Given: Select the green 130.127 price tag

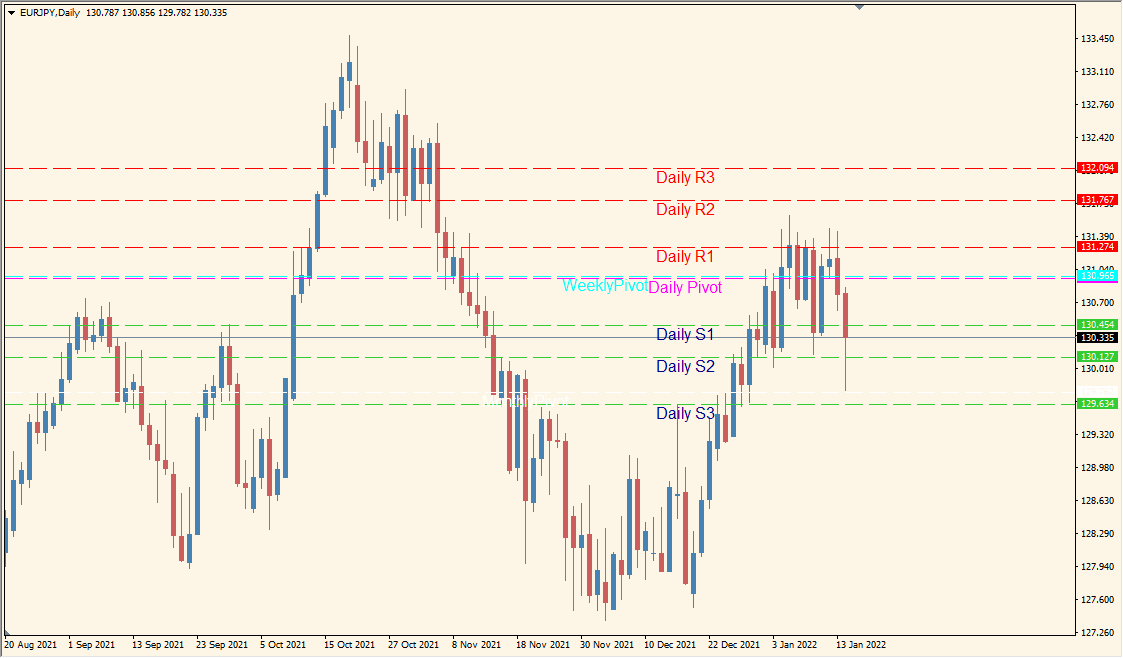Looking at the screenshot, I should (1097, 357).
